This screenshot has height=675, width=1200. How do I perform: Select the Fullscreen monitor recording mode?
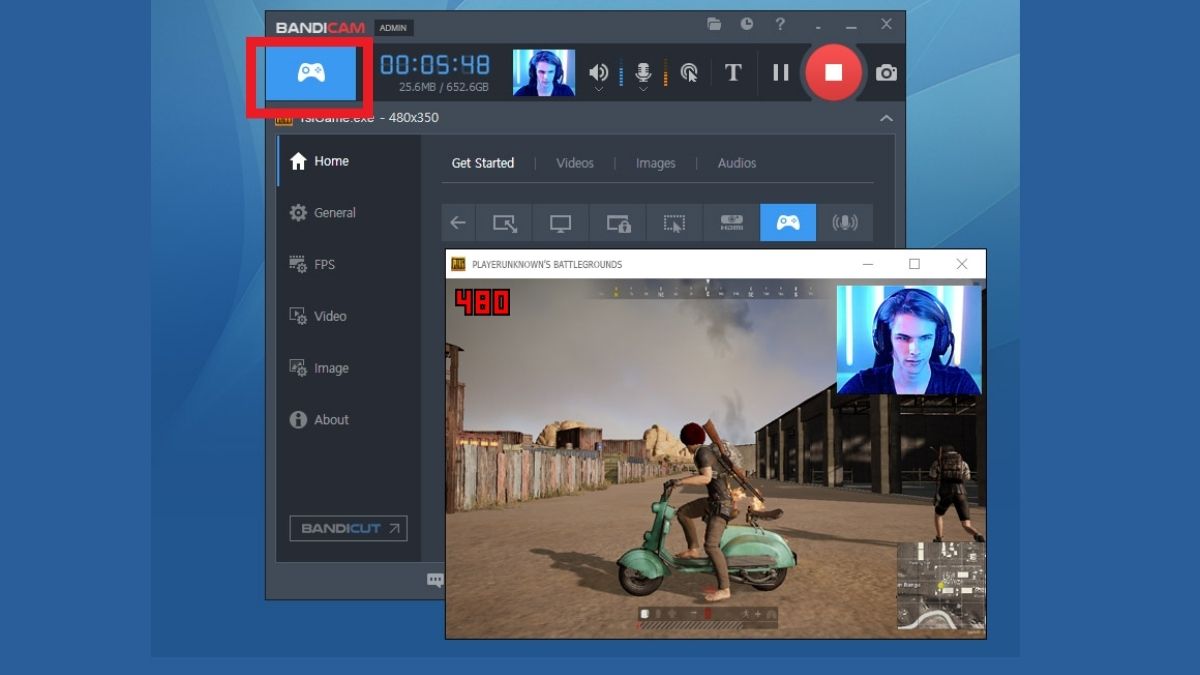click(561, 223)
